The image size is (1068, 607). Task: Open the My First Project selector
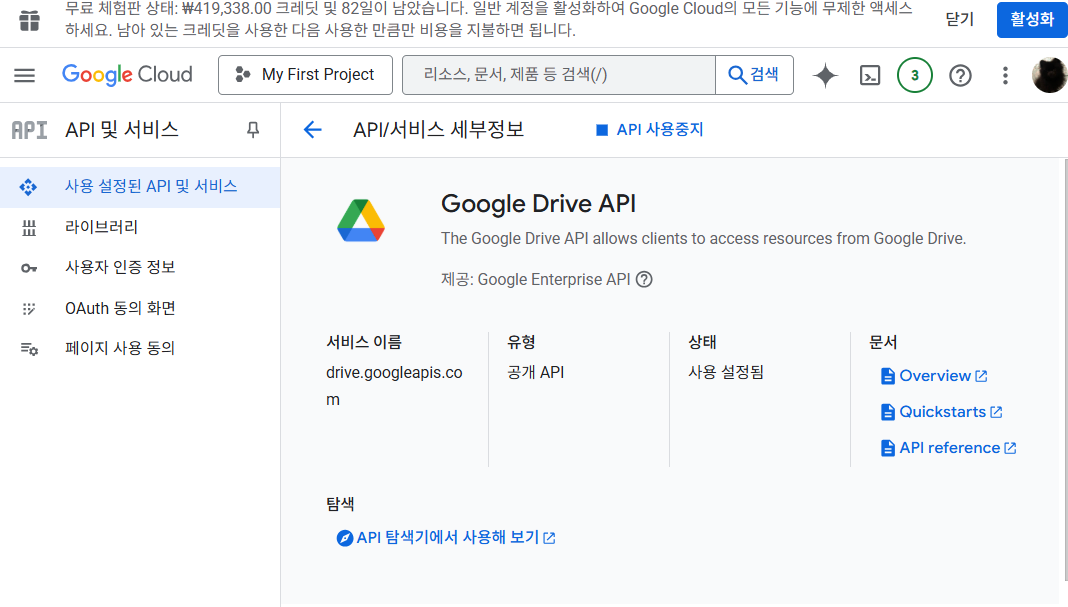305,75
